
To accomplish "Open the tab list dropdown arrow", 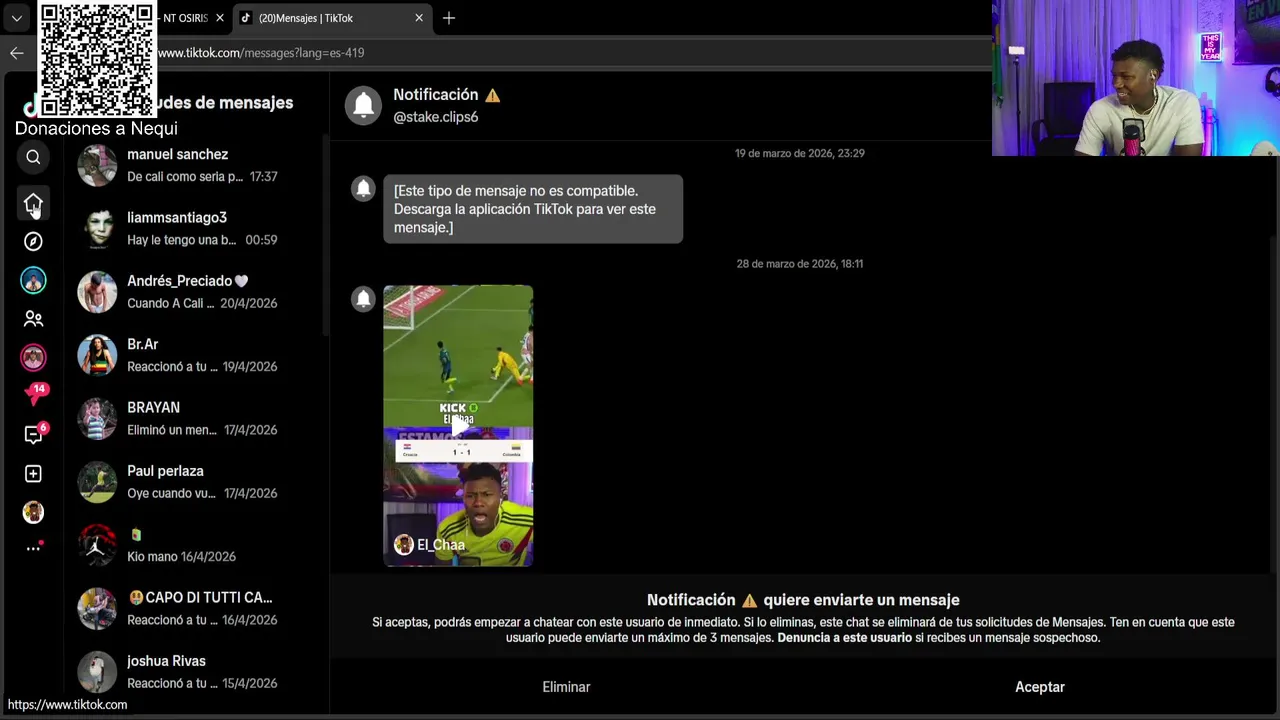I will pyautogui.click(x=16, y=18).
